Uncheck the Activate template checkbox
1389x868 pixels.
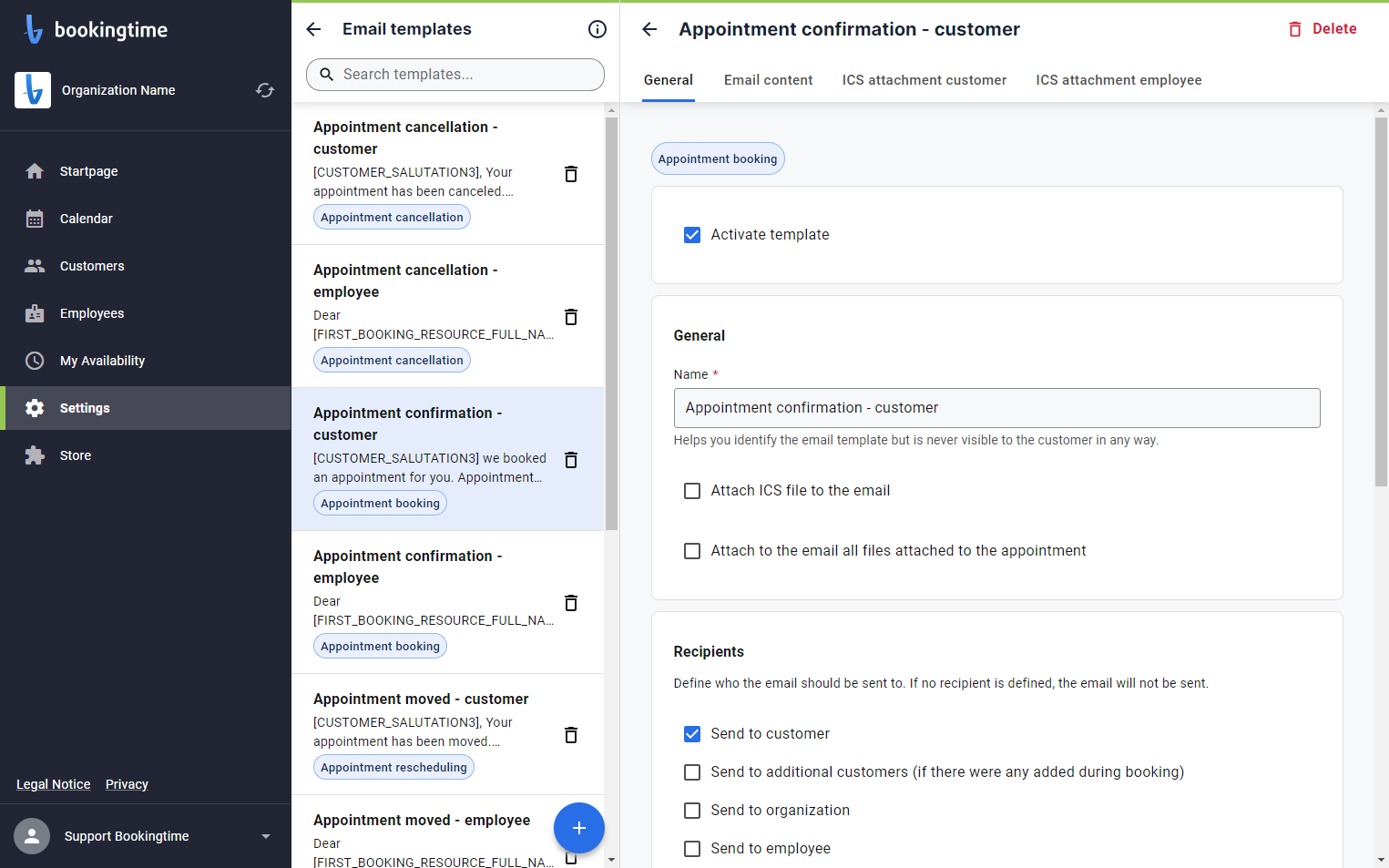point(692,235)
